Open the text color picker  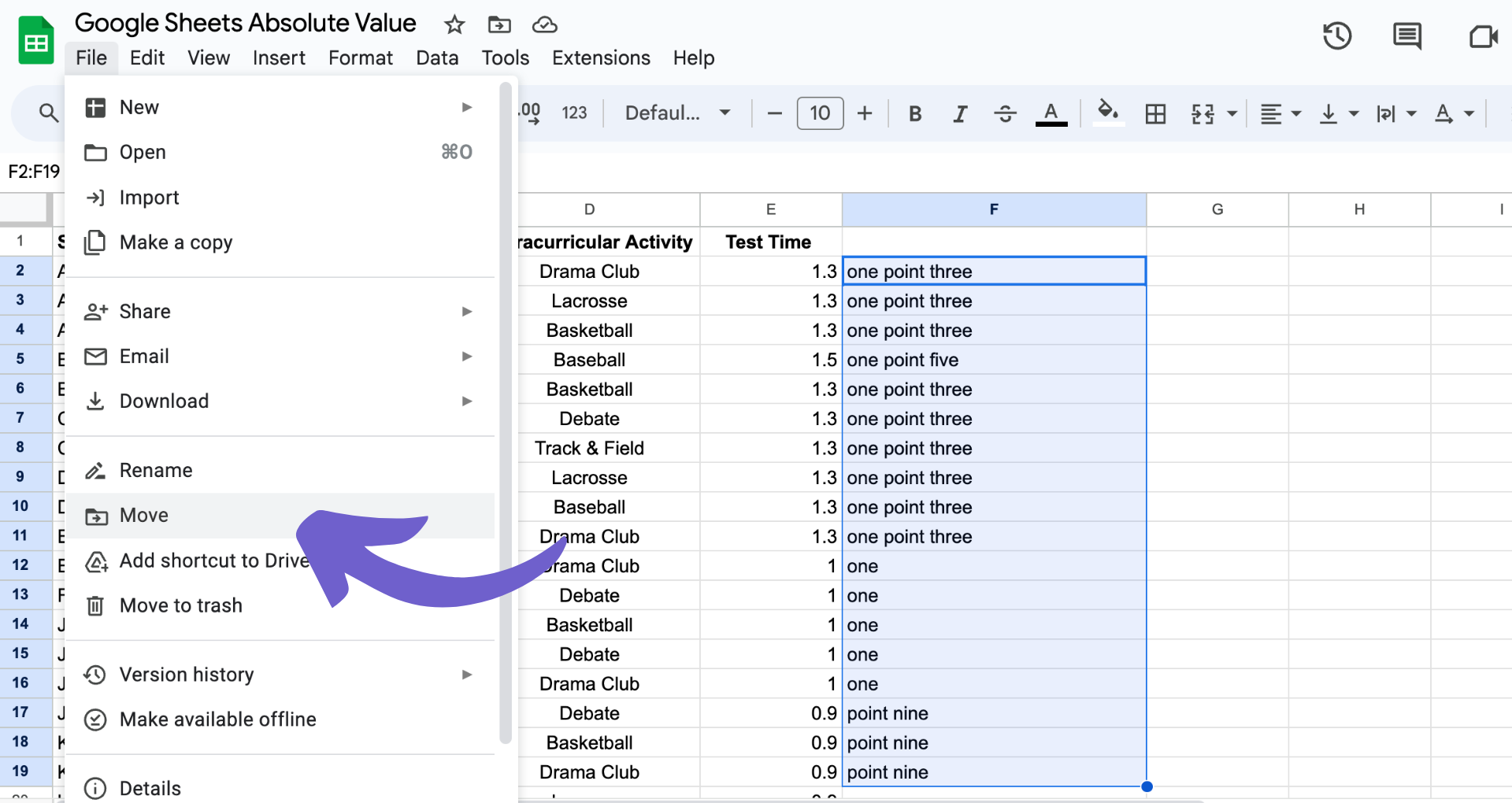[1051, 113]
